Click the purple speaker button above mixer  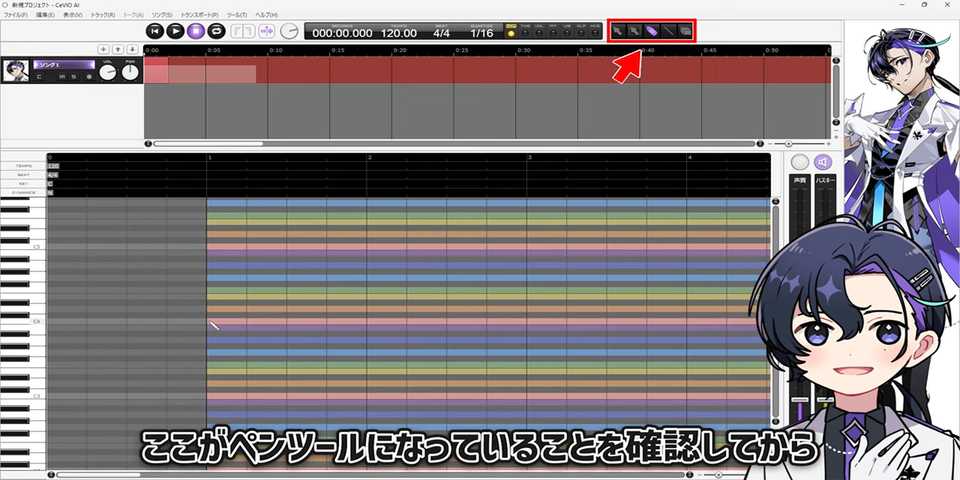(x=823, y=162)
